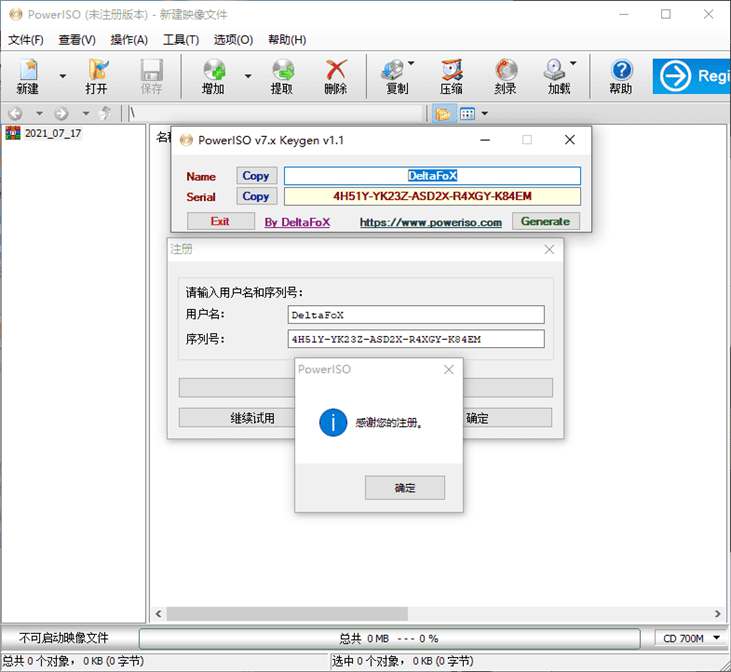This screenshot has height=672, width=731.
Task: Click the Keygen window title icon
Action: coord(186,140)
